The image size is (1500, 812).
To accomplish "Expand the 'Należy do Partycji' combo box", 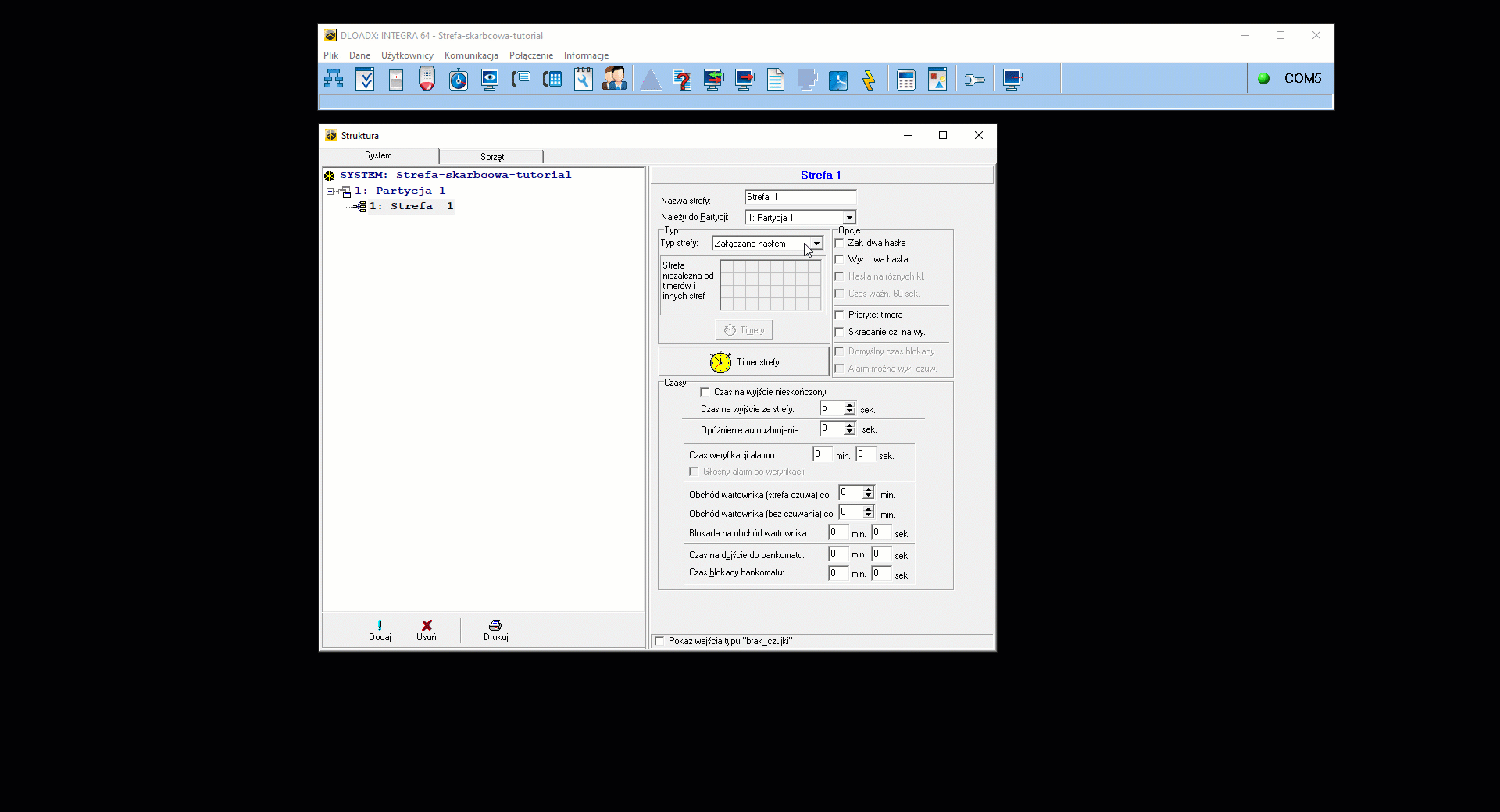I will pyautogui.click(x=849, y=218).
